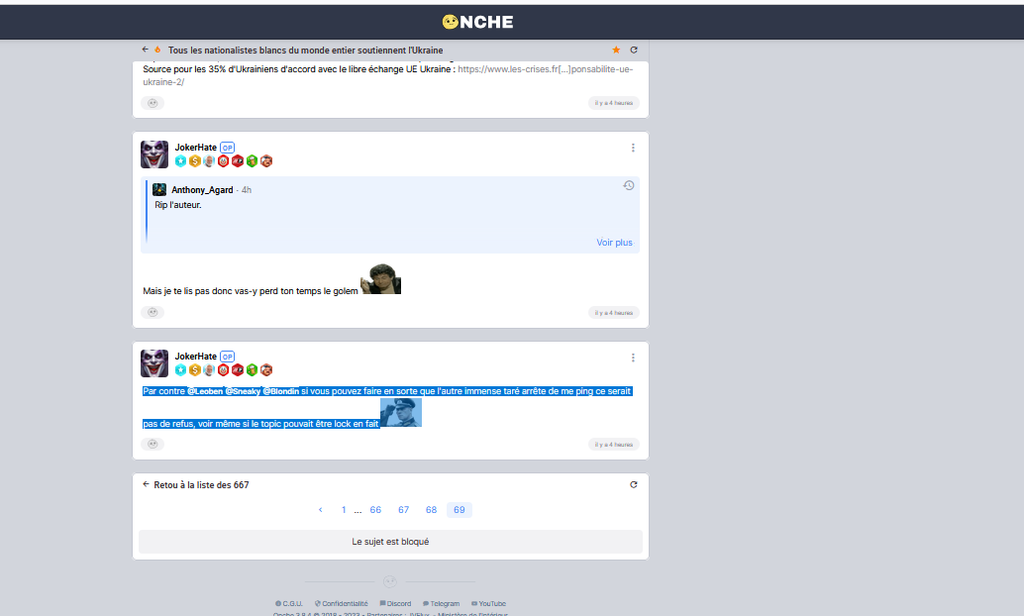
Task: Click the timestamp on the les-crises source post
Action: click(613, 103)
